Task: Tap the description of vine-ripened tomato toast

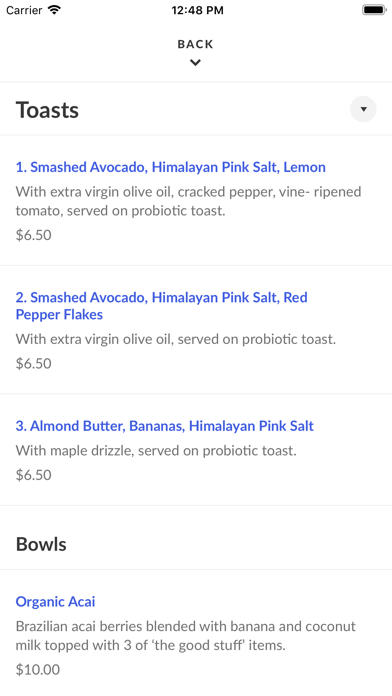Action: [189, 201]
